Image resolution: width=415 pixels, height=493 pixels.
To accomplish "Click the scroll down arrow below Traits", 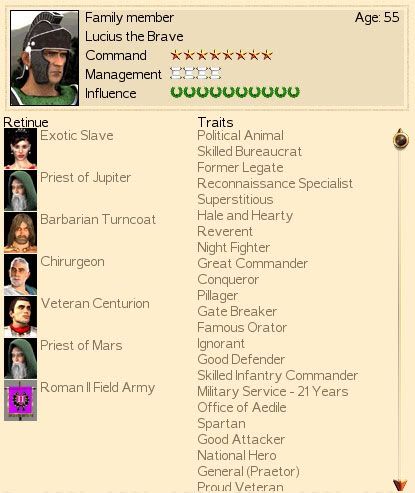I will [400, 485].
